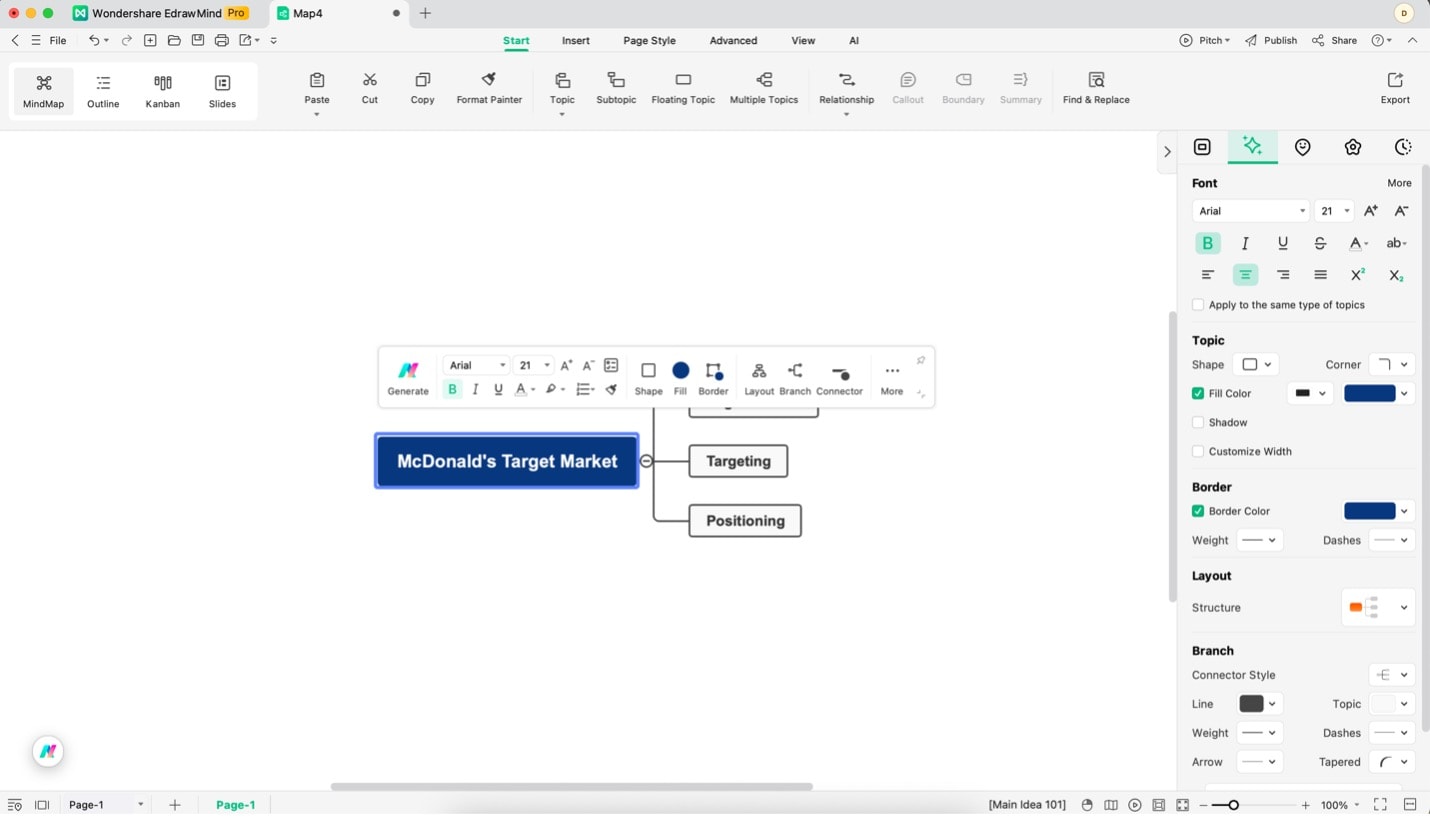The height and width of the screenshot is (818, 1430).
Task: Open Border options in floating toolbar
Action: click(x=713, y=378)
